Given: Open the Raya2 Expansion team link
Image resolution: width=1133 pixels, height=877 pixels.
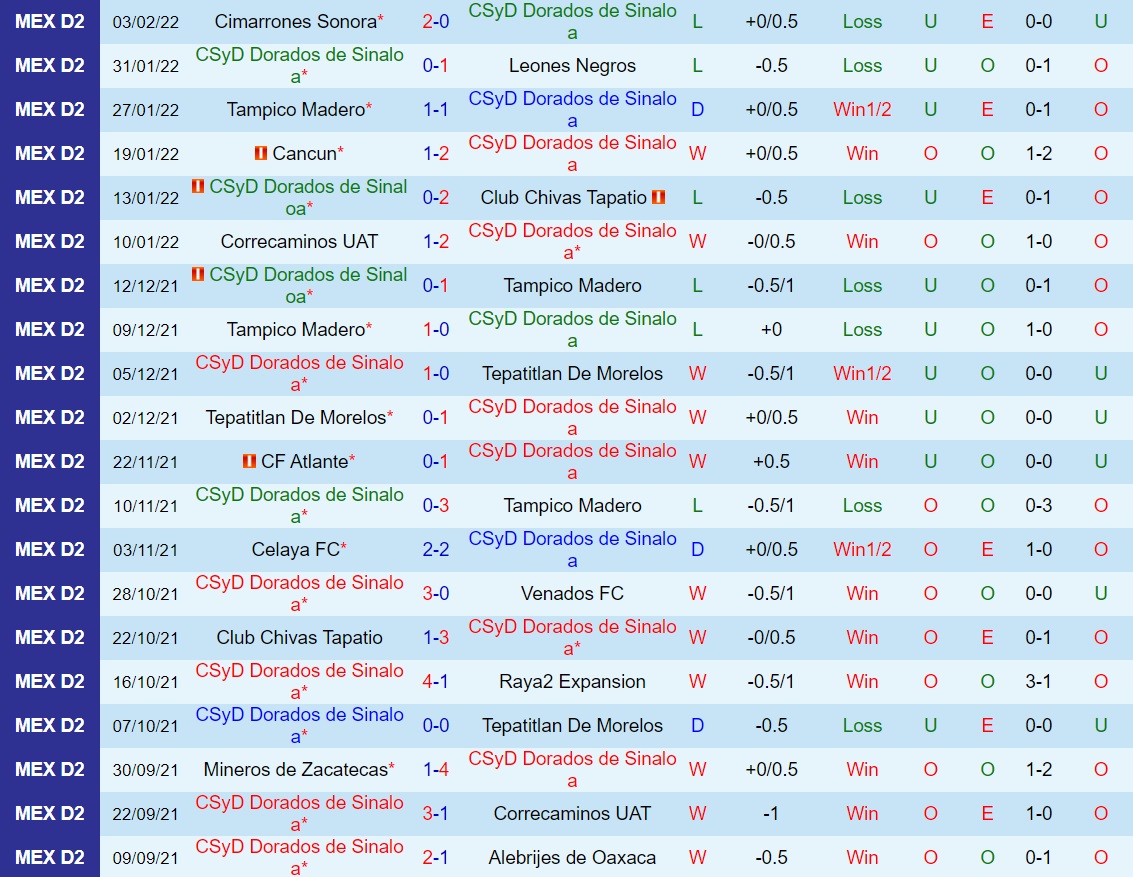Looking at the screenshot, I should (572, 682).
